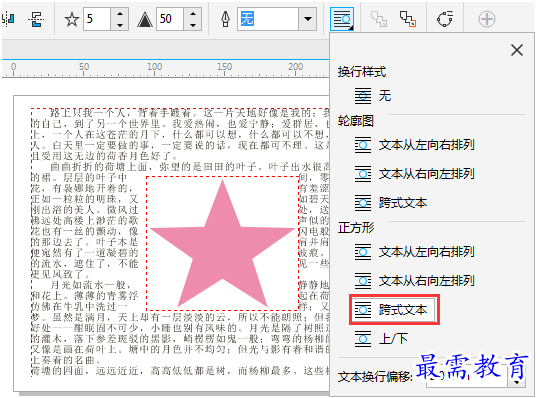Click the outline pen icon

point(225,19)
